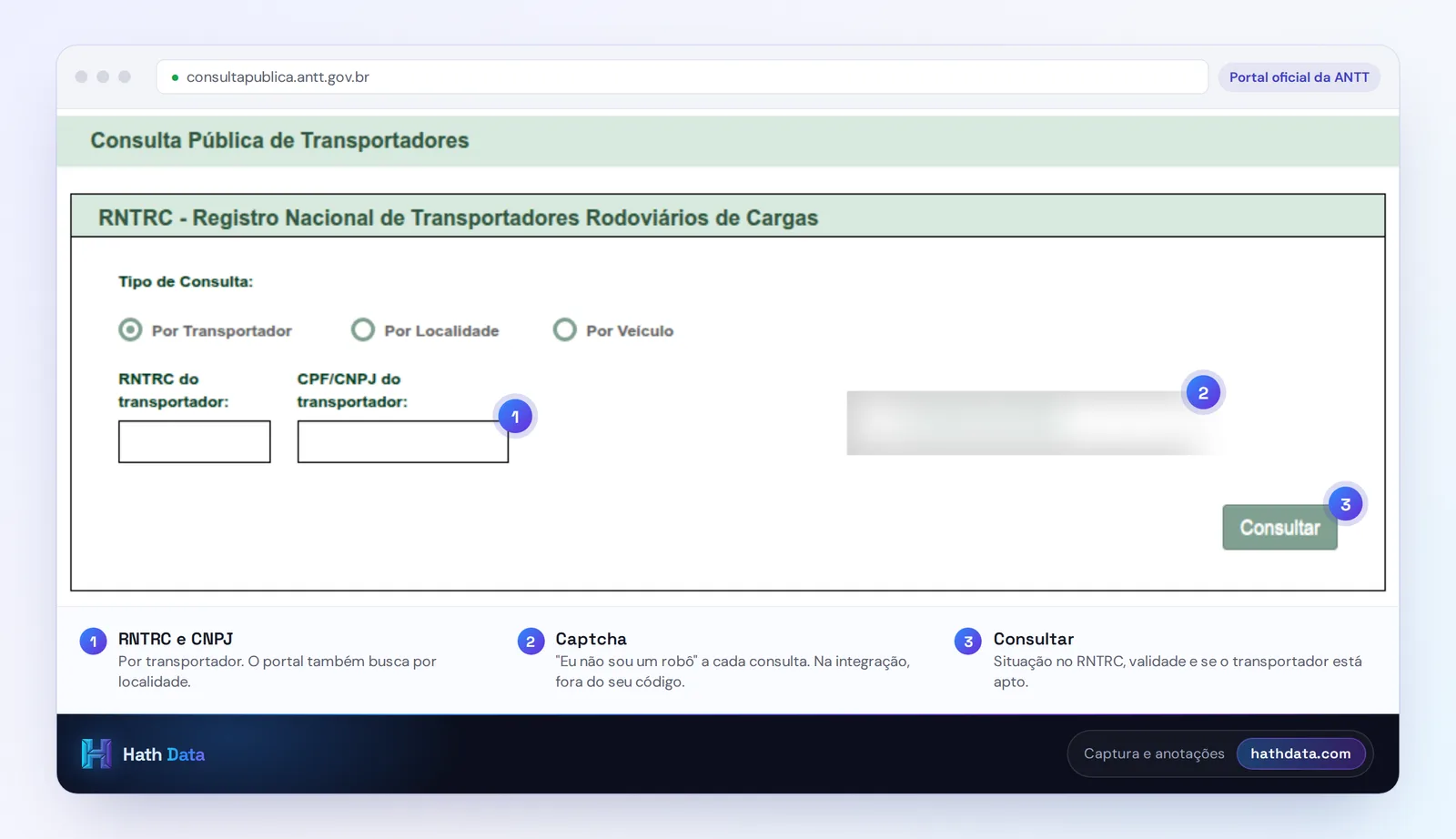Focus the RNTRC do transportador input field
The height and width of the screenshot is (839, 1456).
pos(195,441)
